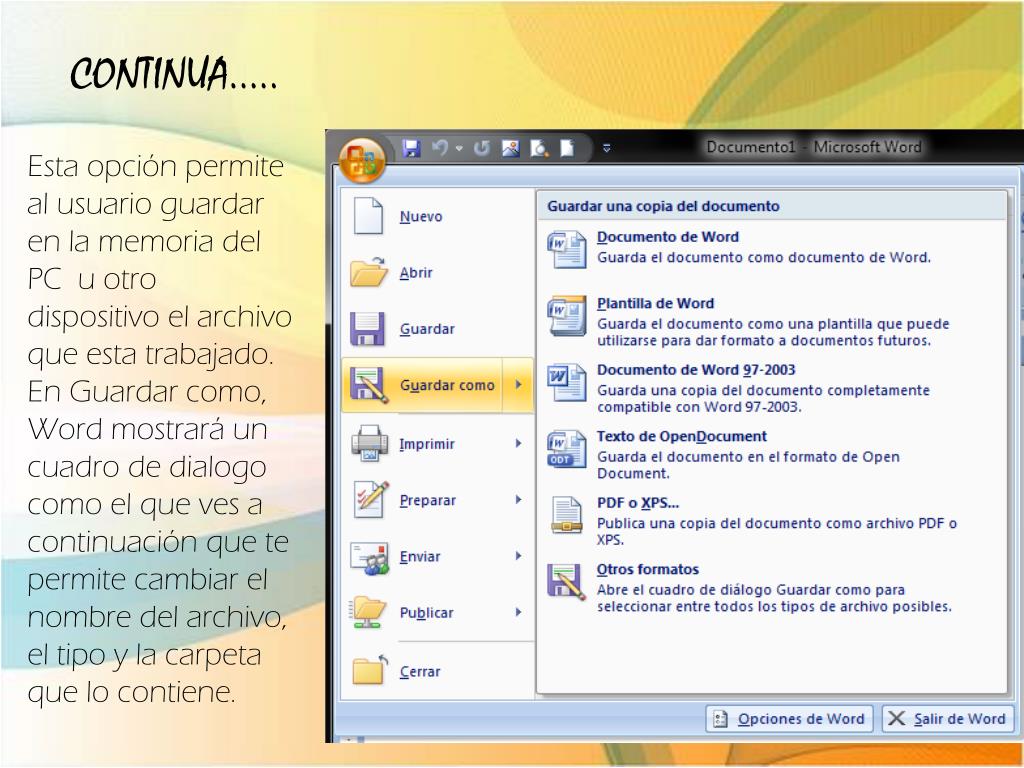Select Guardar como menu entry
This screenshot has width=1024, height=768.
pos(422,385)
